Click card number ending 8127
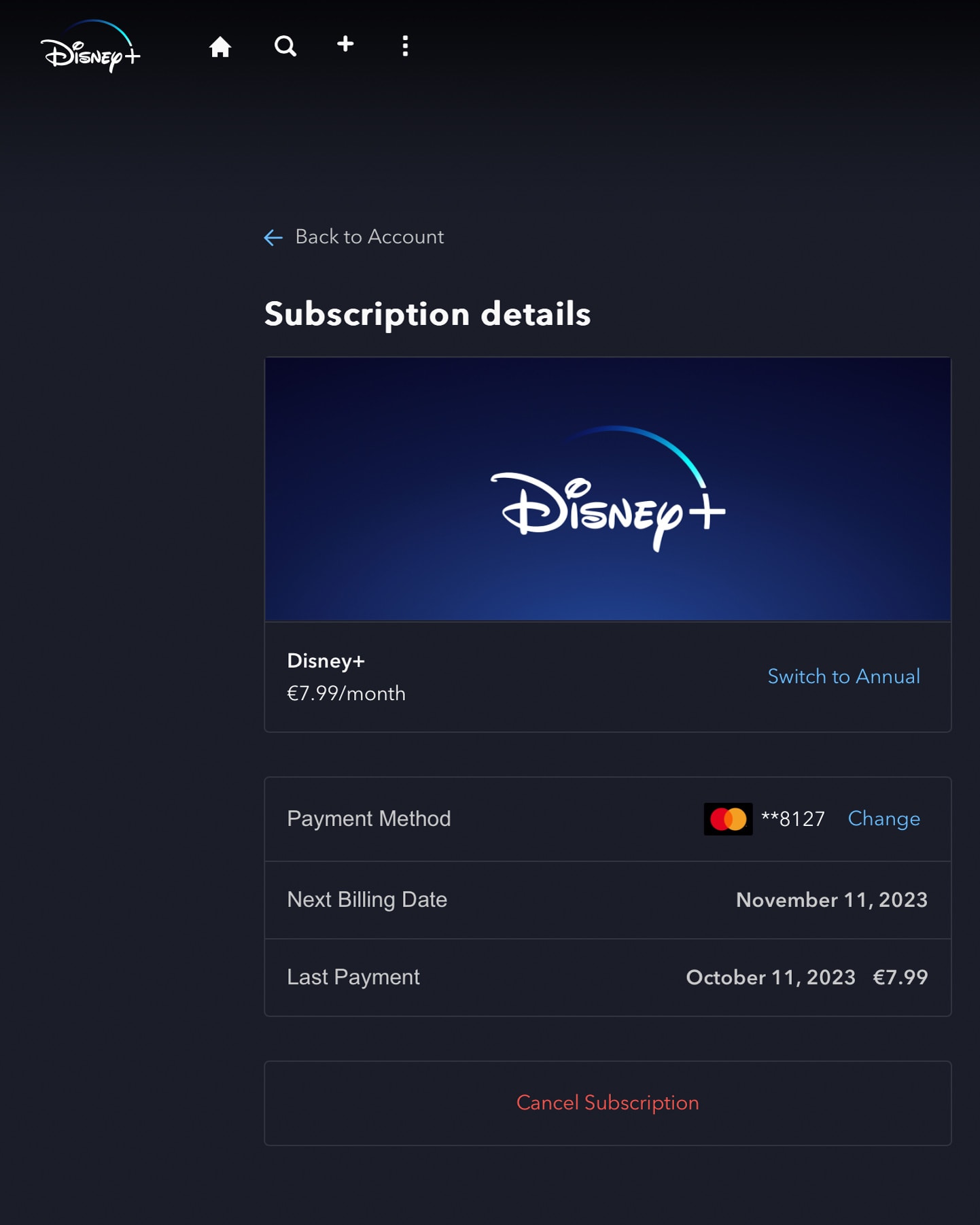The width and height of the screenshot is (980, 1225). (792, 819)
